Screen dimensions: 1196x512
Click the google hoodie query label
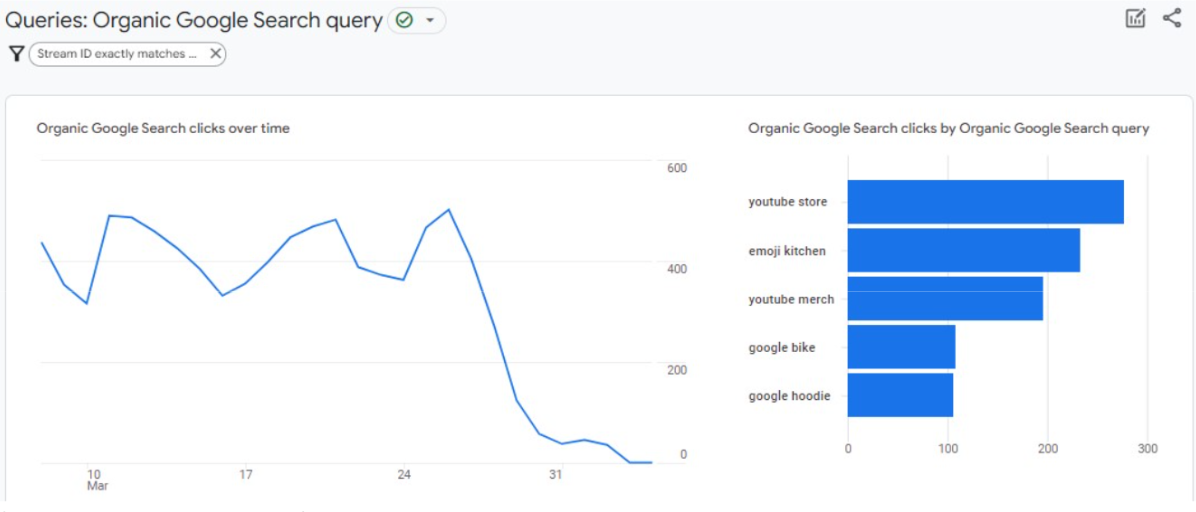[789, 396]
